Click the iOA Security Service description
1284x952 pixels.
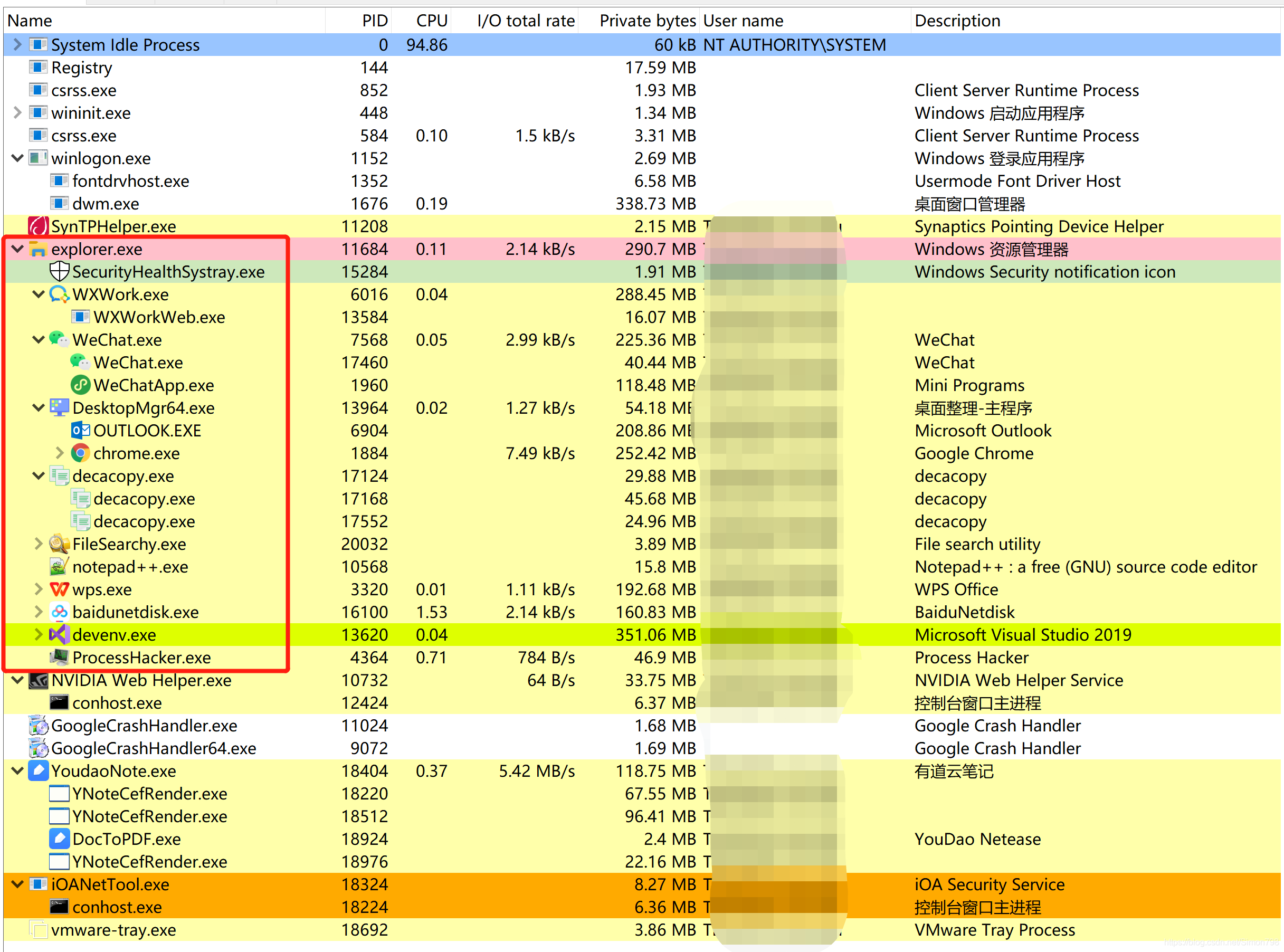989,884
